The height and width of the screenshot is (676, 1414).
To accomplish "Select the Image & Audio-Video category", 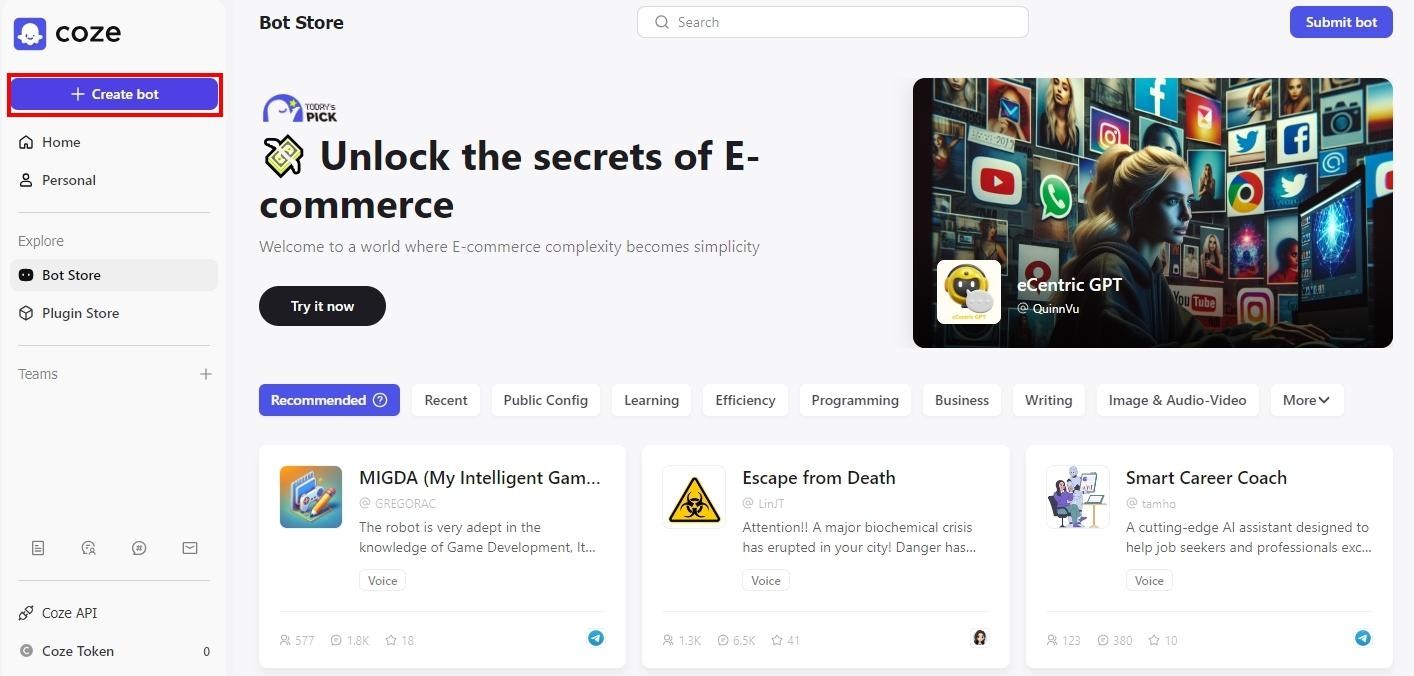I will coord(1178,400).
